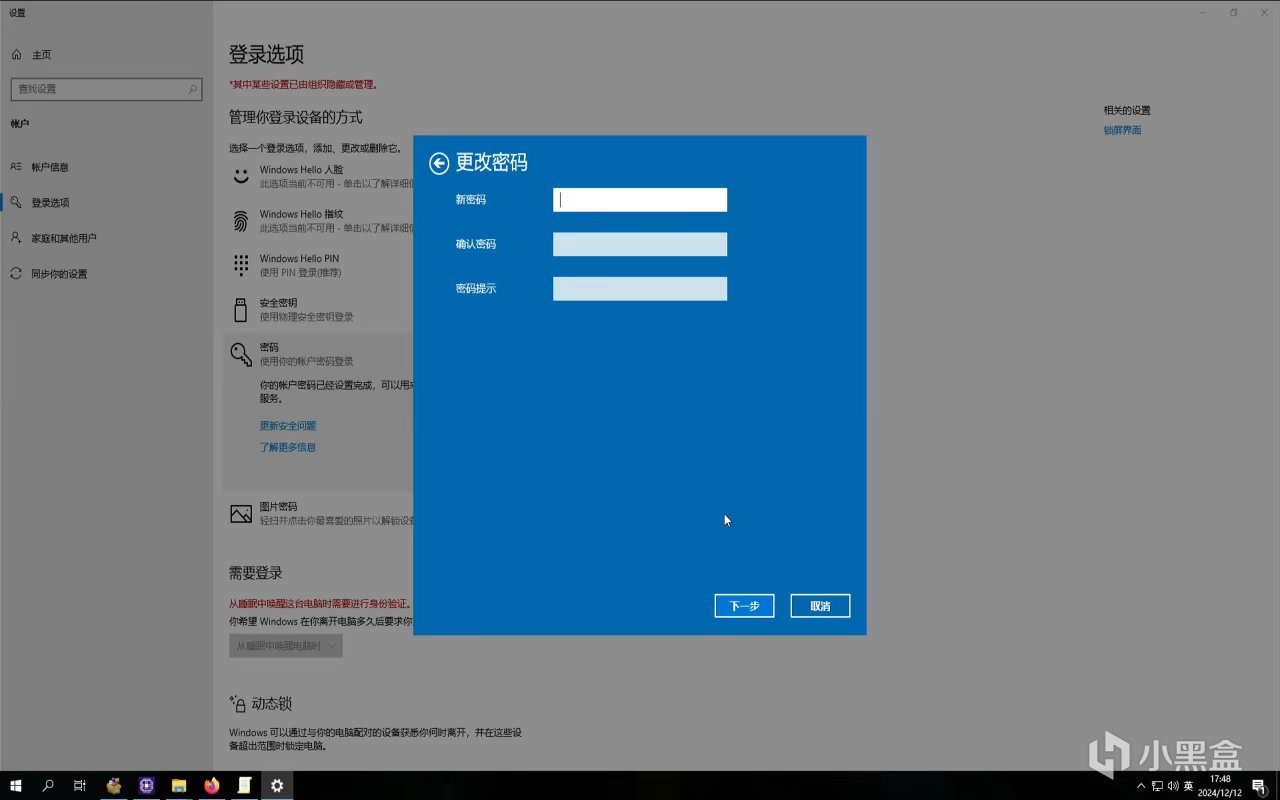
Task: Click the 帐户 sidebar section label
Action: tap(20, 124)
